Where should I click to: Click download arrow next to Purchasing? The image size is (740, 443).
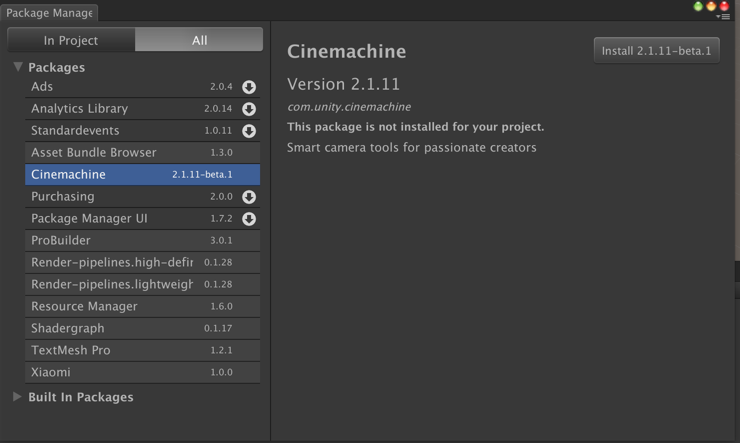249,197
